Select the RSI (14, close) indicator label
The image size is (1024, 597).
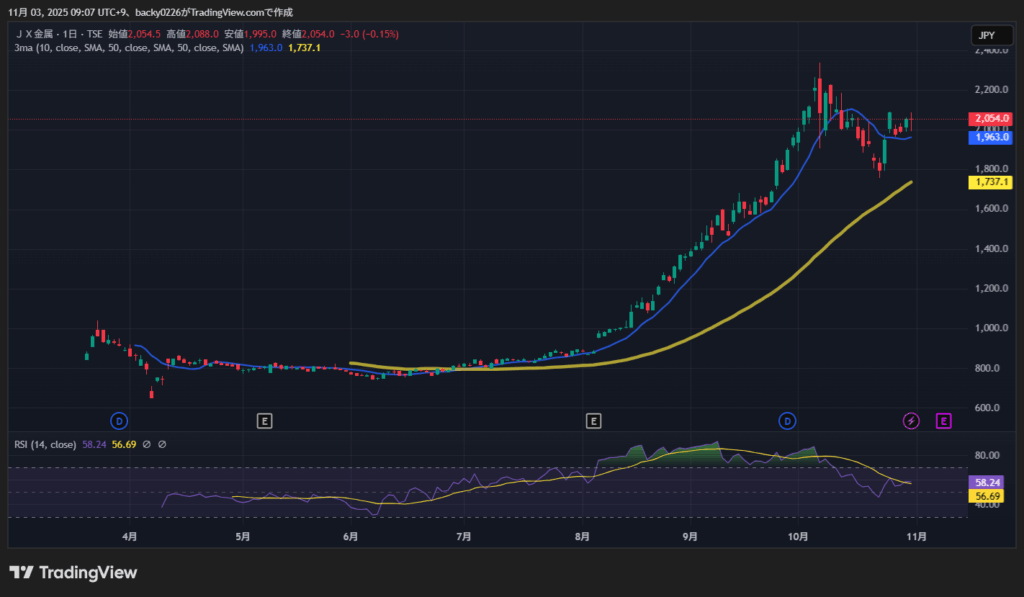click(x=47, y=444)
